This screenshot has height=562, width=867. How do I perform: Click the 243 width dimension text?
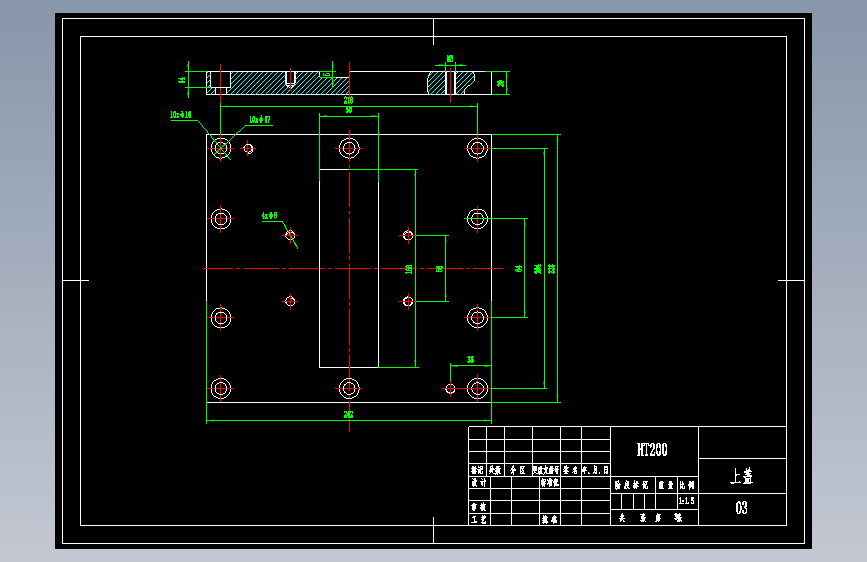coord(348,414)
